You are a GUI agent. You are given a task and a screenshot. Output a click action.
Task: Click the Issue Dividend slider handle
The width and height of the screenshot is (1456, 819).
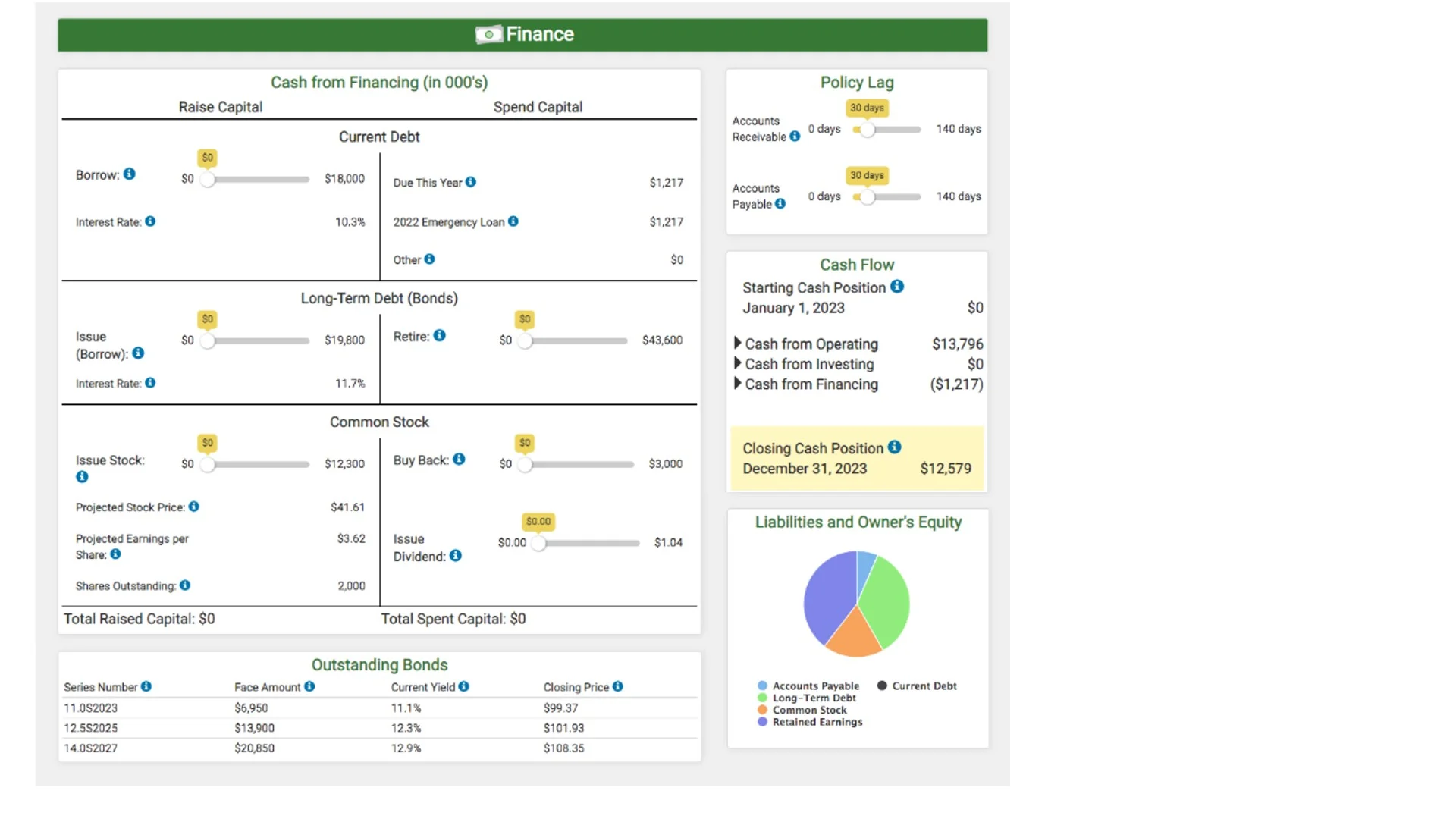tap(538, 543)
